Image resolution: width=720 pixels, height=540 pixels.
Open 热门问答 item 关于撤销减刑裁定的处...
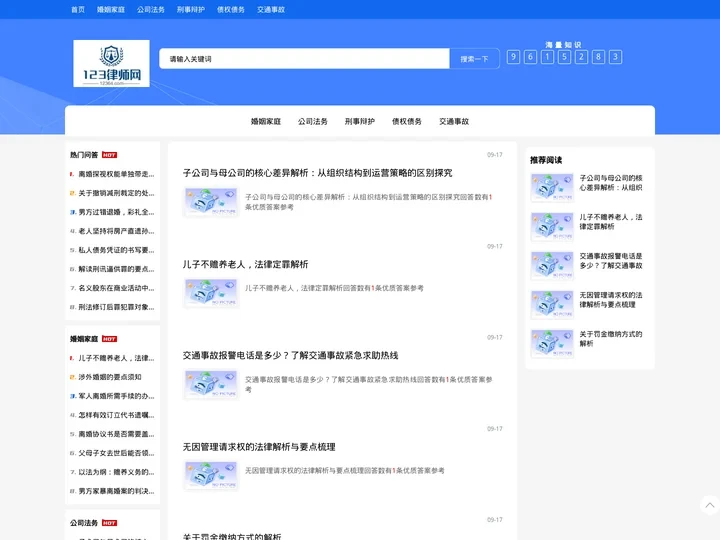click(116, 193)
